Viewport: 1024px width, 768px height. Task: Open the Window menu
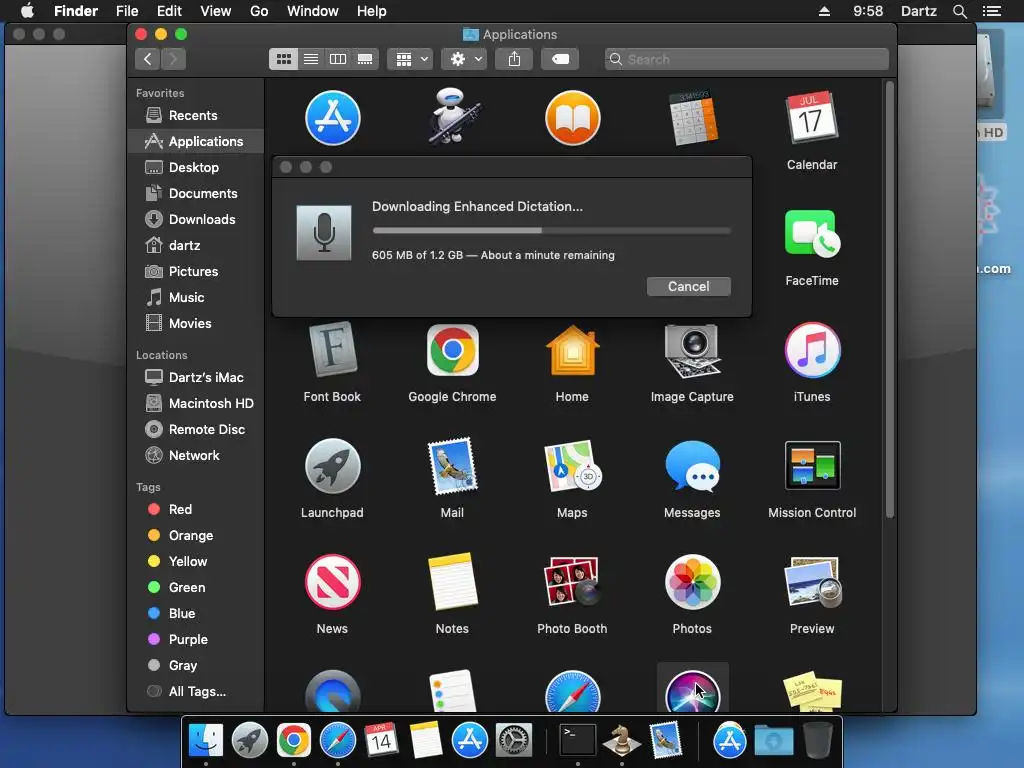pyautogui.click(x=313, y=11)
